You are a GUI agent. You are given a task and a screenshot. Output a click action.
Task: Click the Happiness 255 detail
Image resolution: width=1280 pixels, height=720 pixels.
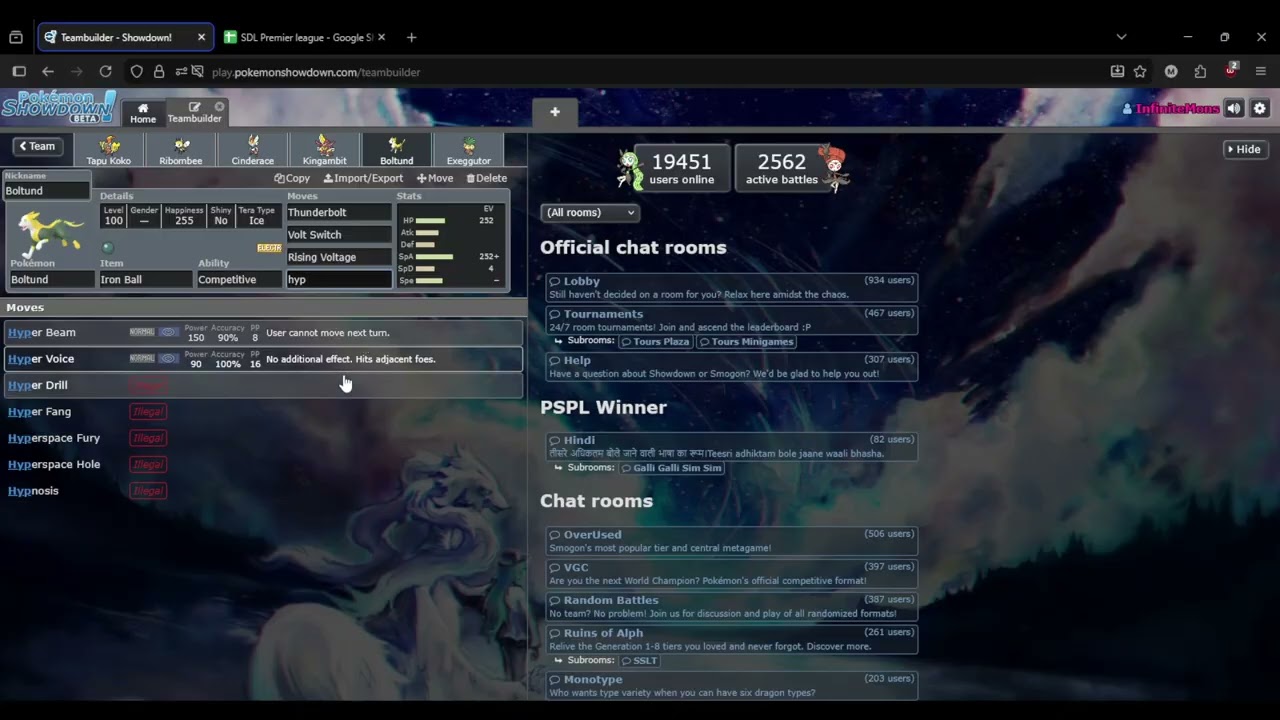coord(184,216)
